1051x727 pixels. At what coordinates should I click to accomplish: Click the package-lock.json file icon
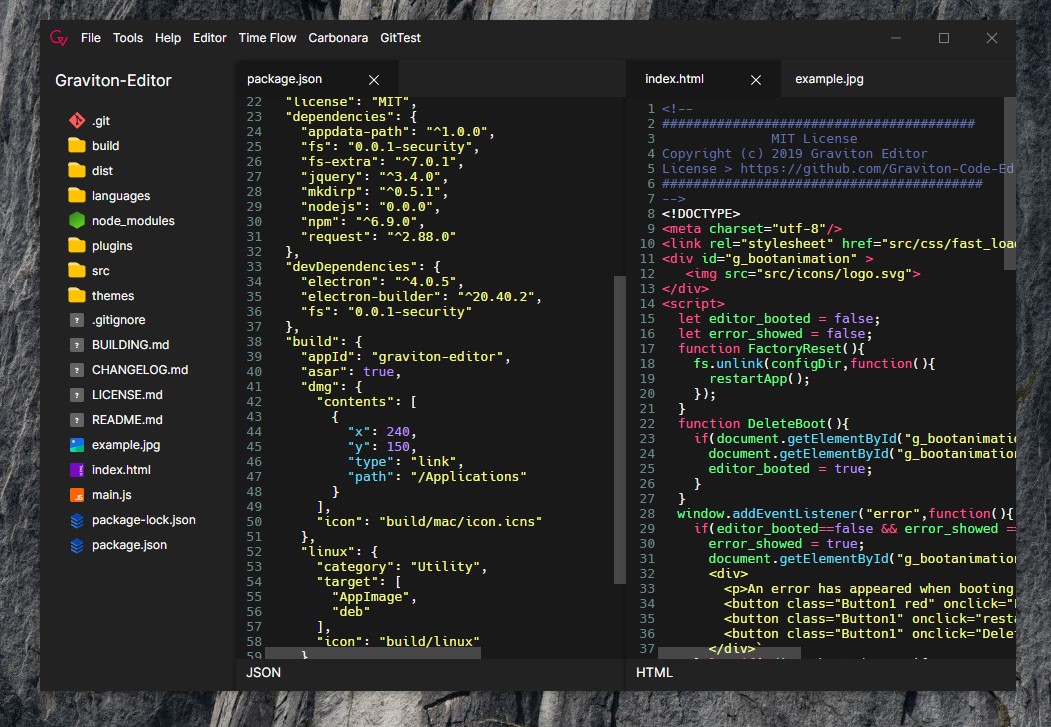click(x=76, y=520)
